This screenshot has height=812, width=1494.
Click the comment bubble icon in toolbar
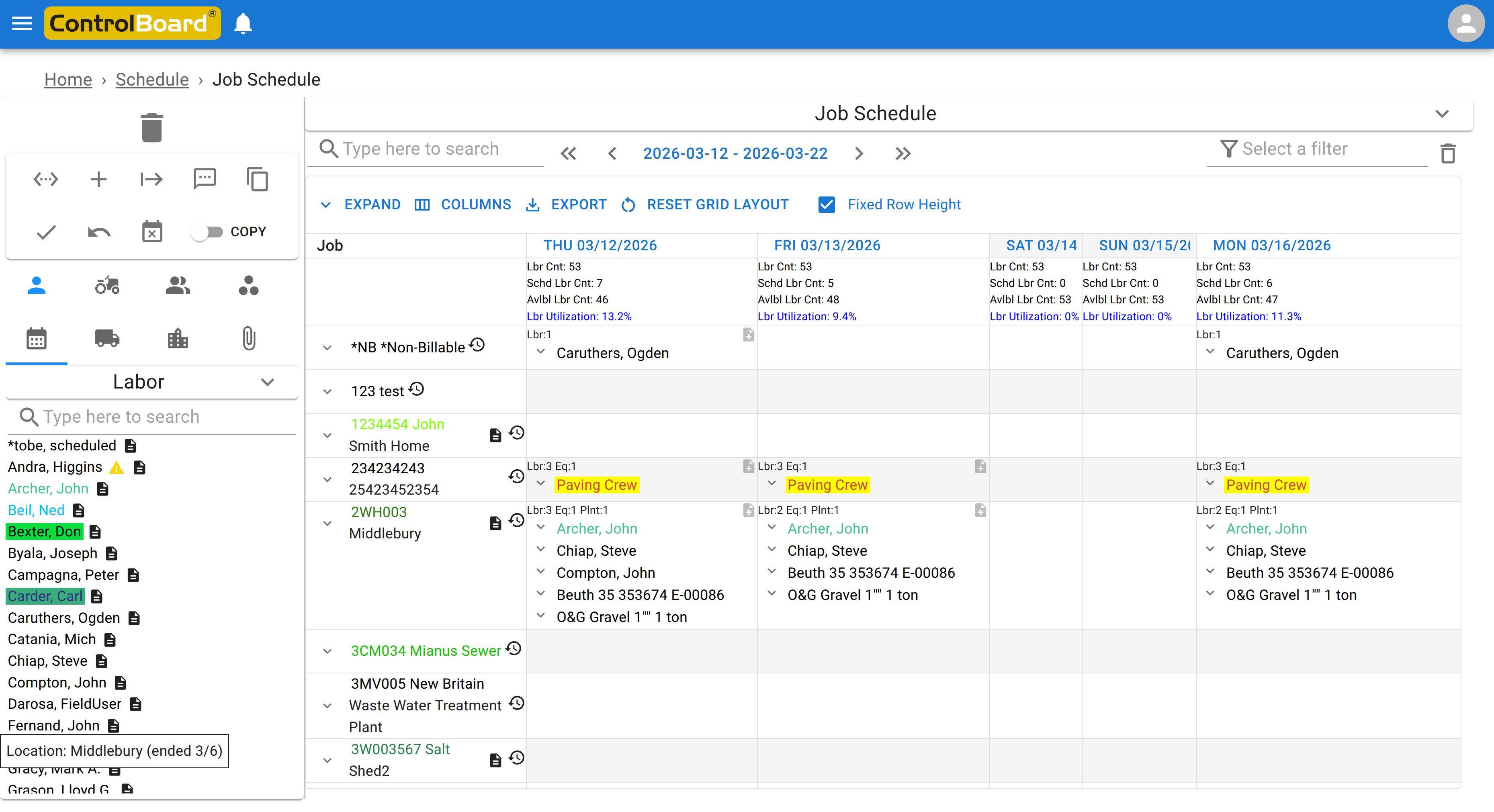pyautogui.click(x=204, y=179)
